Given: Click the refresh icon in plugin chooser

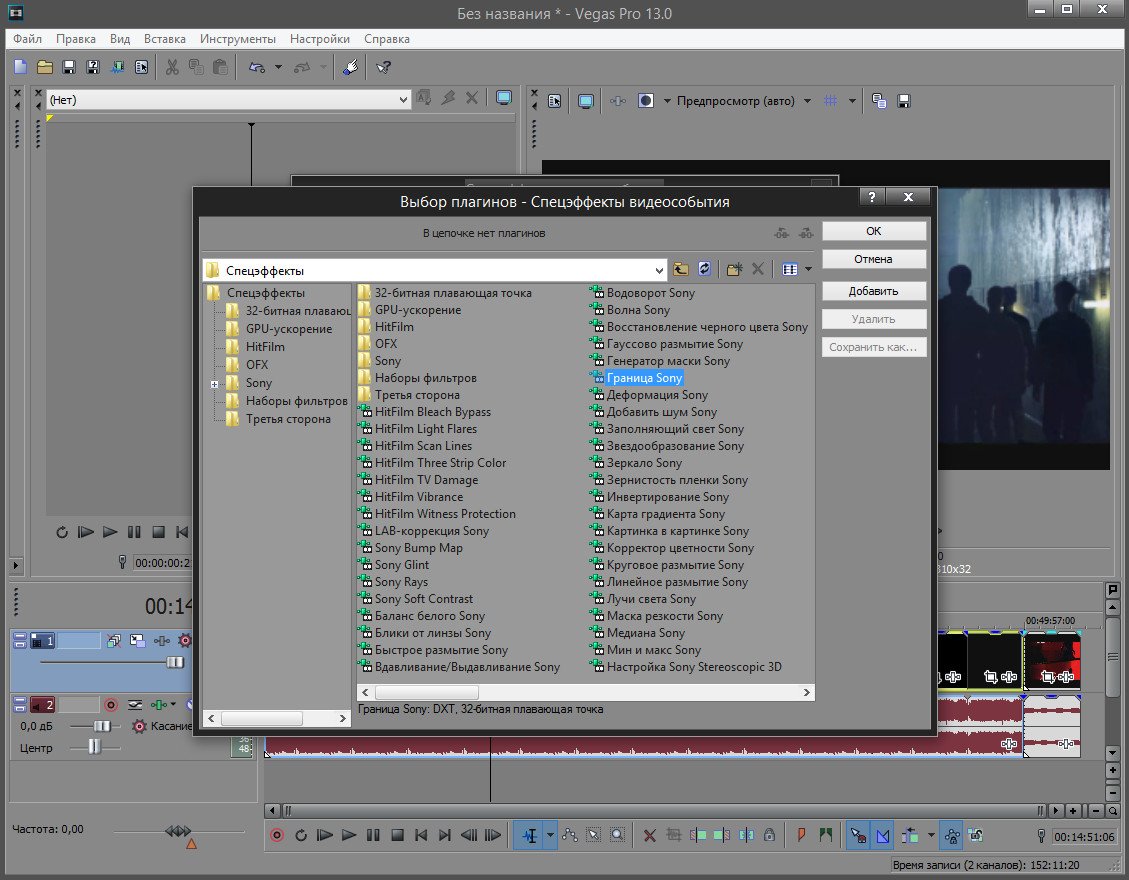Looking at the screenshot, I should [x=704, y=269].
